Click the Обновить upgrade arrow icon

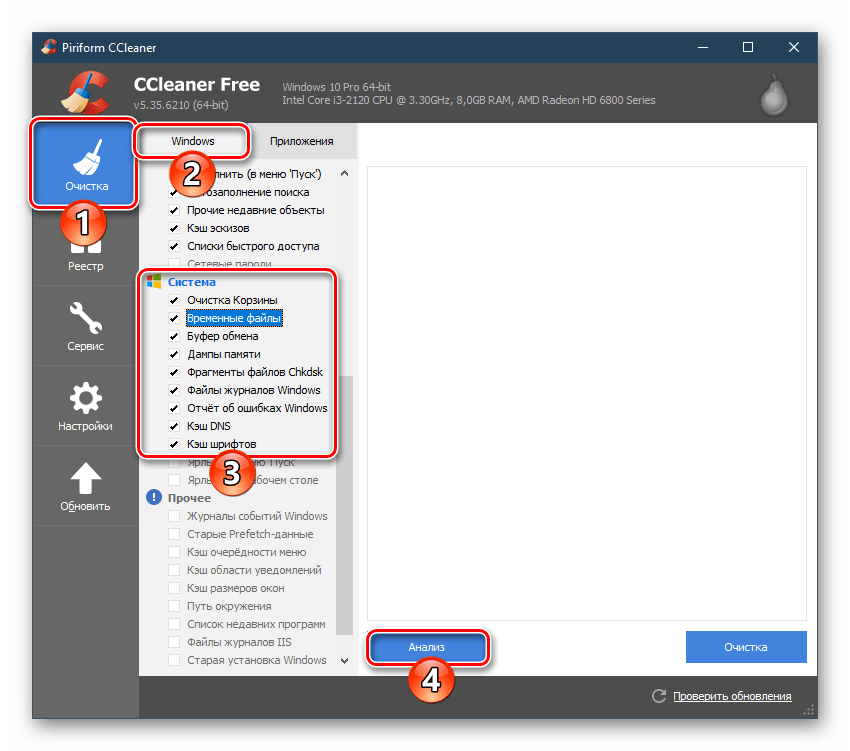85,478
